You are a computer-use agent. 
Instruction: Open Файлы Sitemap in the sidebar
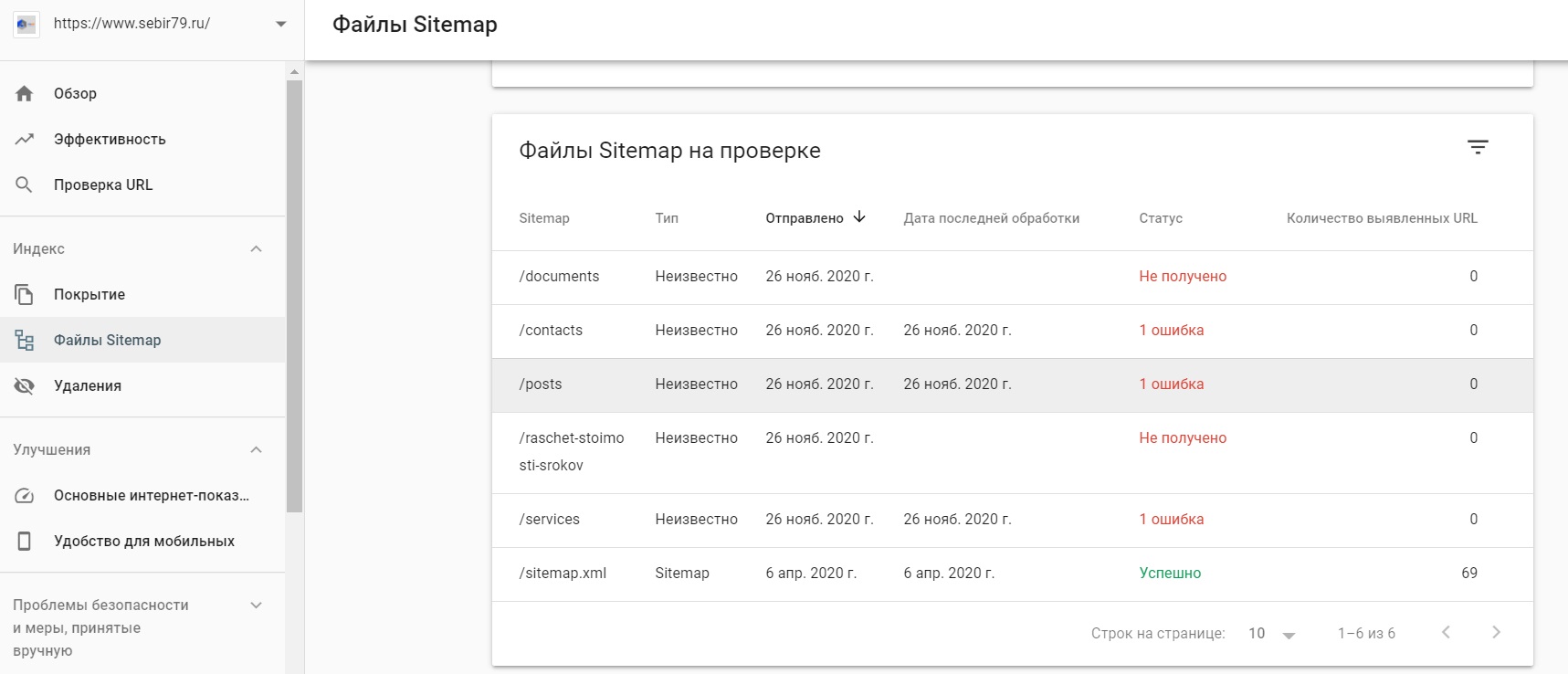point(107,340)
